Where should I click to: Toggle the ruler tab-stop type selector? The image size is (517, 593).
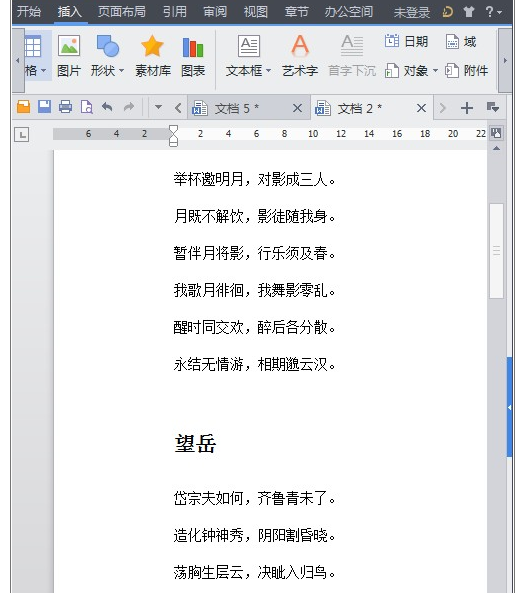click(22, 135)
